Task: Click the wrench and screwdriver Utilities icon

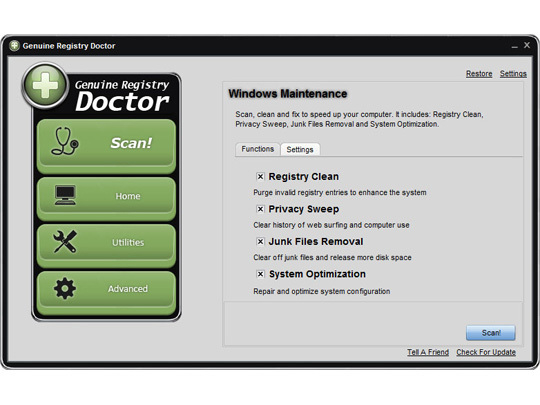Action: (65, 241)
